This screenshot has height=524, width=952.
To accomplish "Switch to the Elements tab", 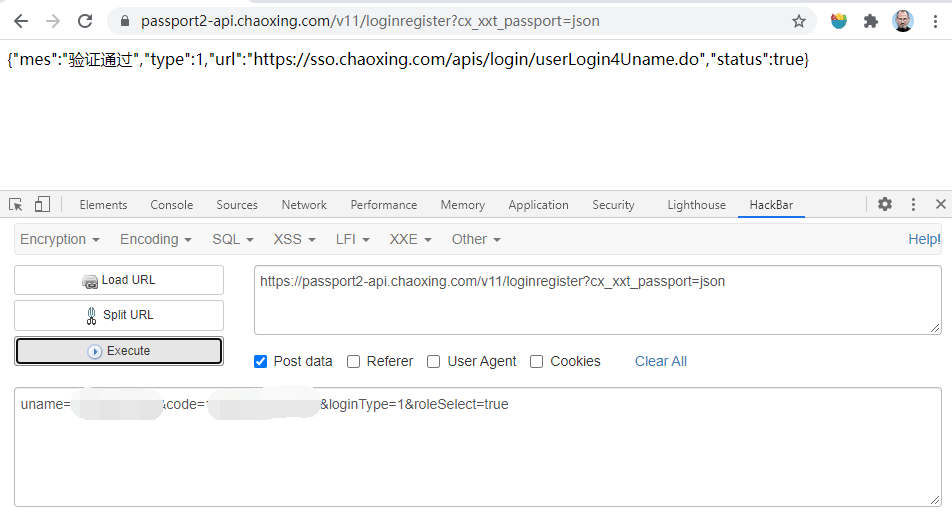I will coord(103,205).
